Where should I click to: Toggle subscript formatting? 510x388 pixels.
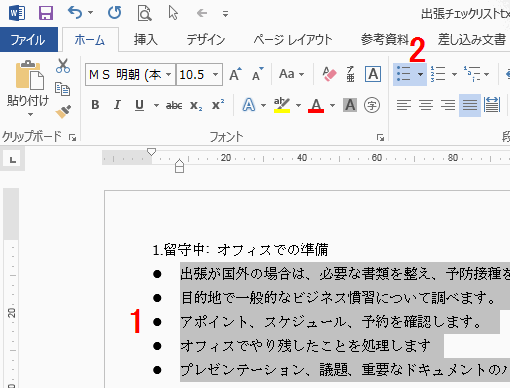196,106
